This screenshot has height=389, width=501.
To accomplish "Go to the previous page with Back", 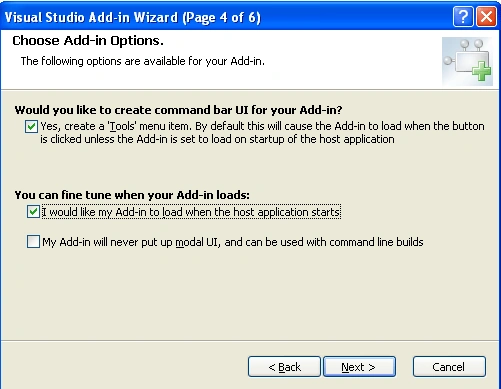I will pos(284,367).
